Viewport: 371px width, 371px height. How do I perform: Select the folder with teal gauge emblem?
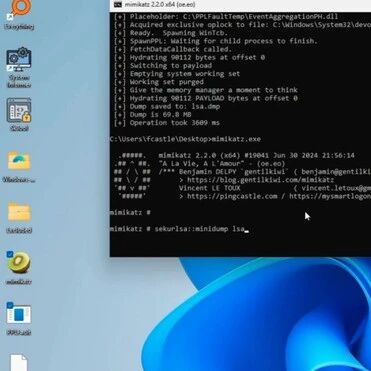coord(19,161)
